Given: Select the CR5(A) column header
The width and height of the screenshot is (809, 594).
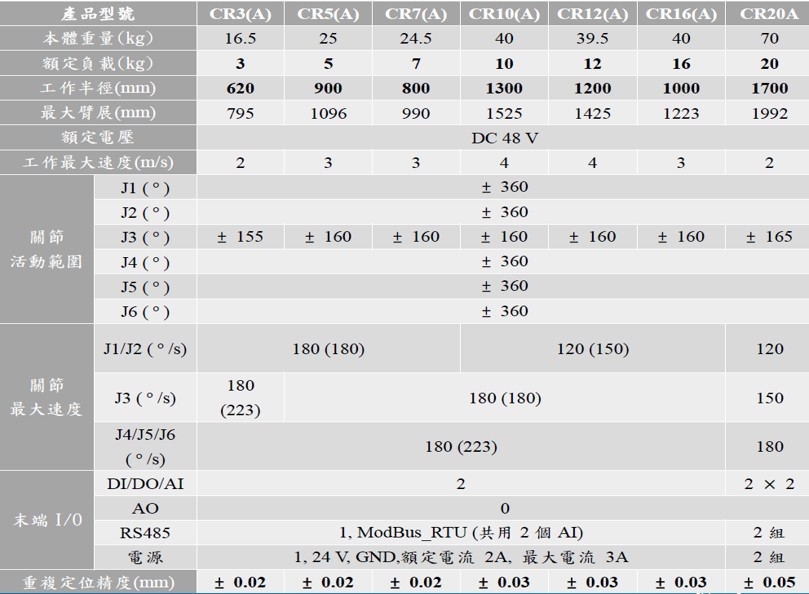Looking at the screenshot, I should click(328, 13).
